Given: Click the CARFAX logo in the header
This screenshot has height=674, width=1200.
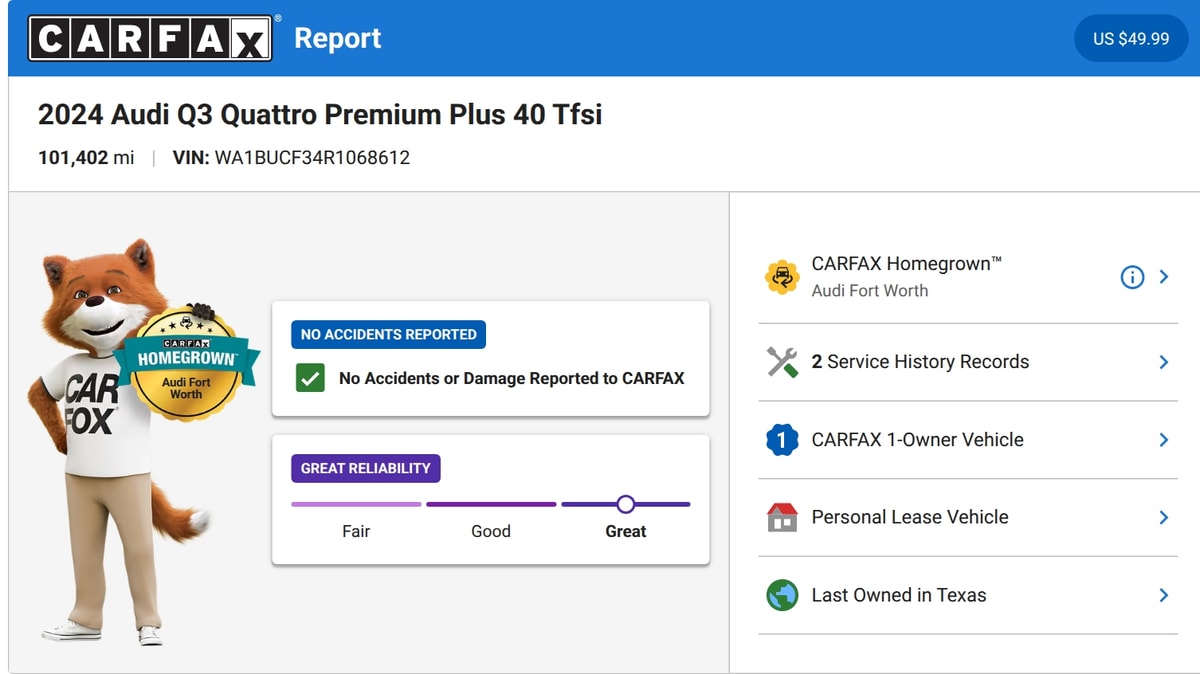Looking at the screenshot, I should tap(150, 38).
